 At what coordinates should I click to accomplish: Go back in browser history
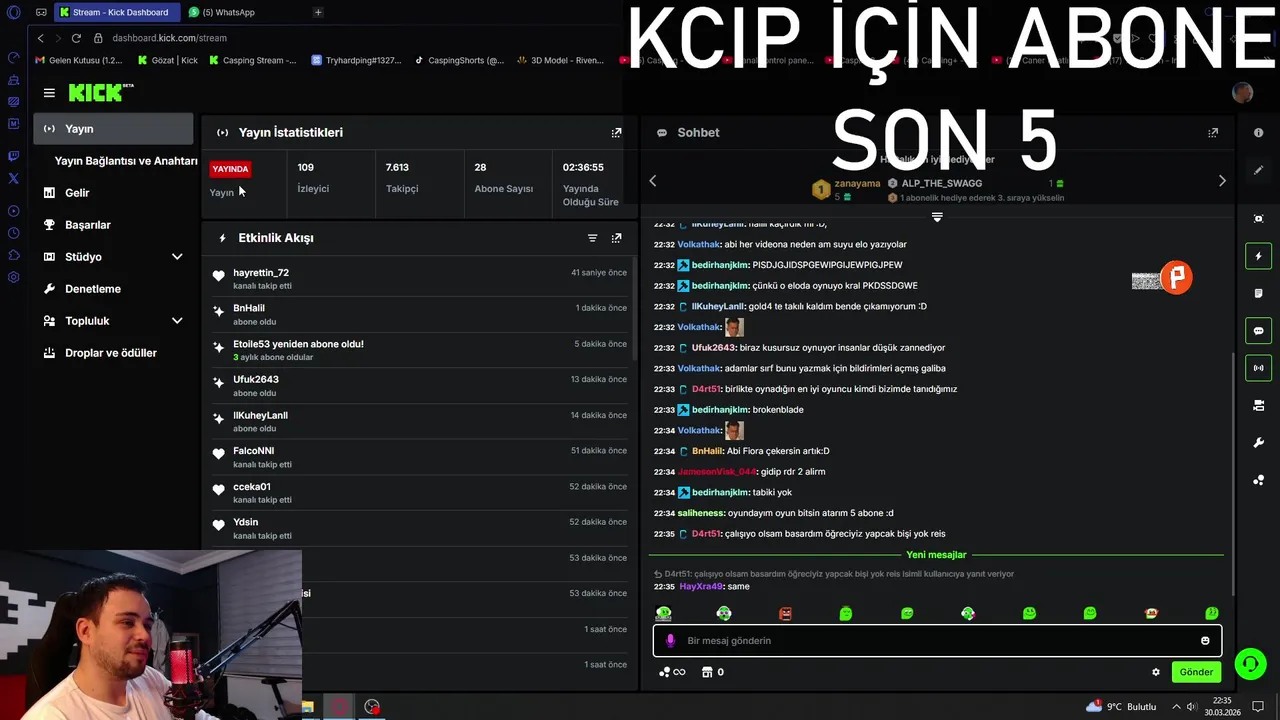(x=40, y=38)
